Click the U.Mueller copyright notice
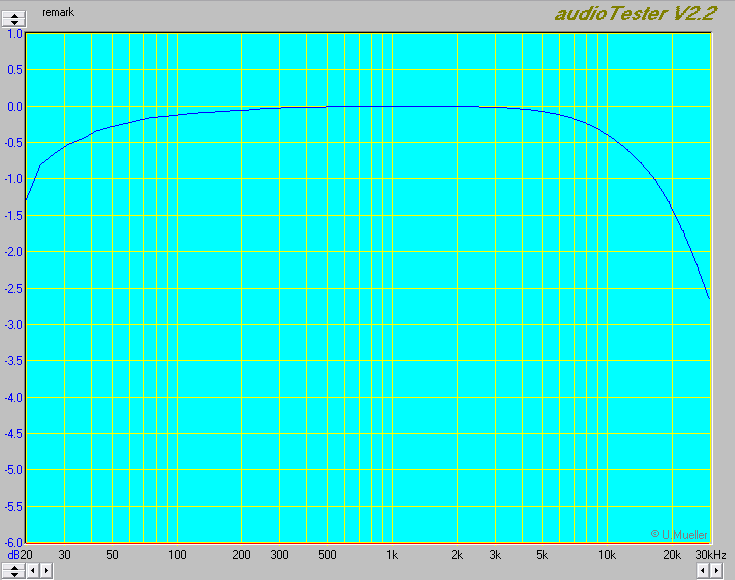Image resolution: width=735 pixels, height=580 pixels. click(x=679, y=534)
